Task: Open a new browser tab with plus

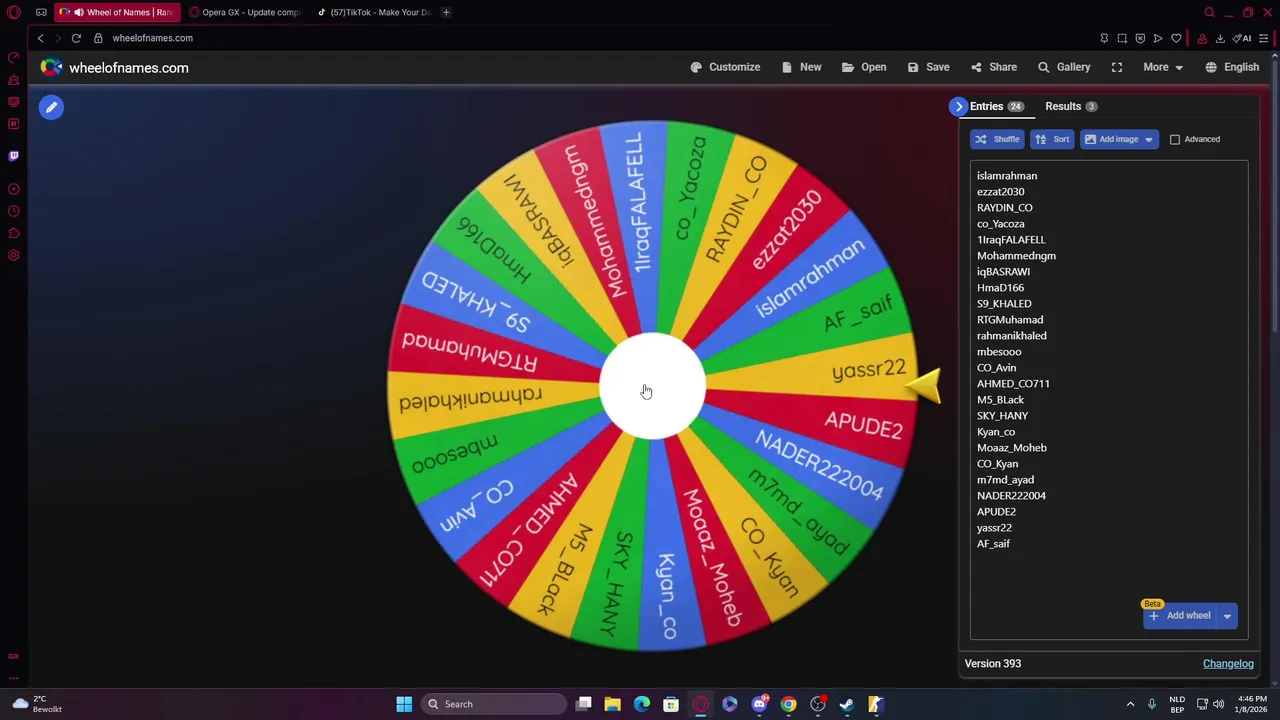Action: click(446, 12)
